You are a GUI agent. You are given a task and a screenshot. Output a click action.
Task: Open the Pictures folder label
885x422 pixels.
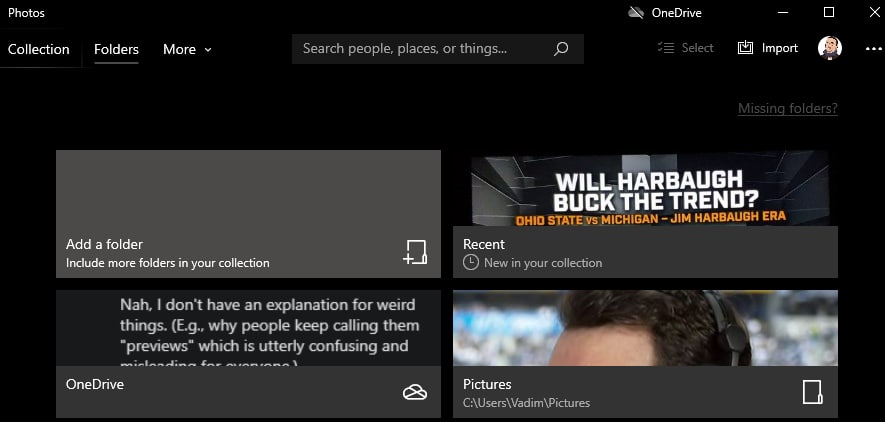(487, 384)
